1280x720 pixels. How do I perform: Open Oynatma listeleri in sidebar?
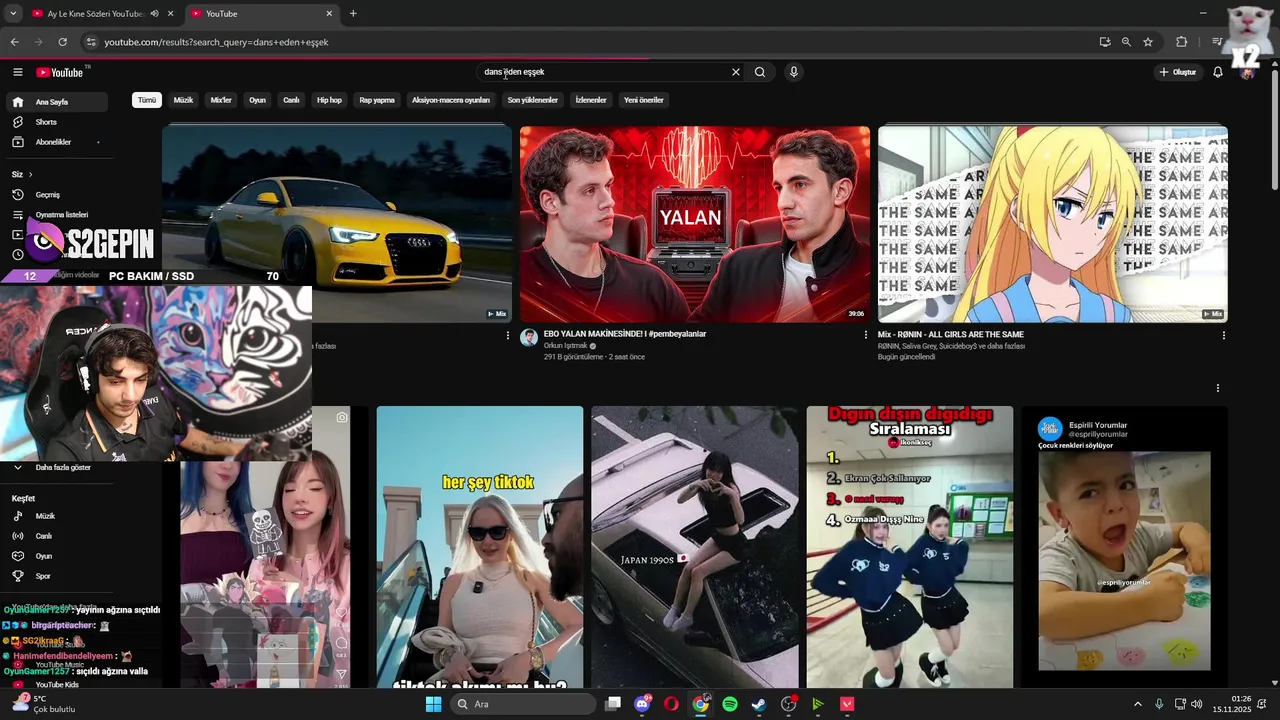coord(56,214)
